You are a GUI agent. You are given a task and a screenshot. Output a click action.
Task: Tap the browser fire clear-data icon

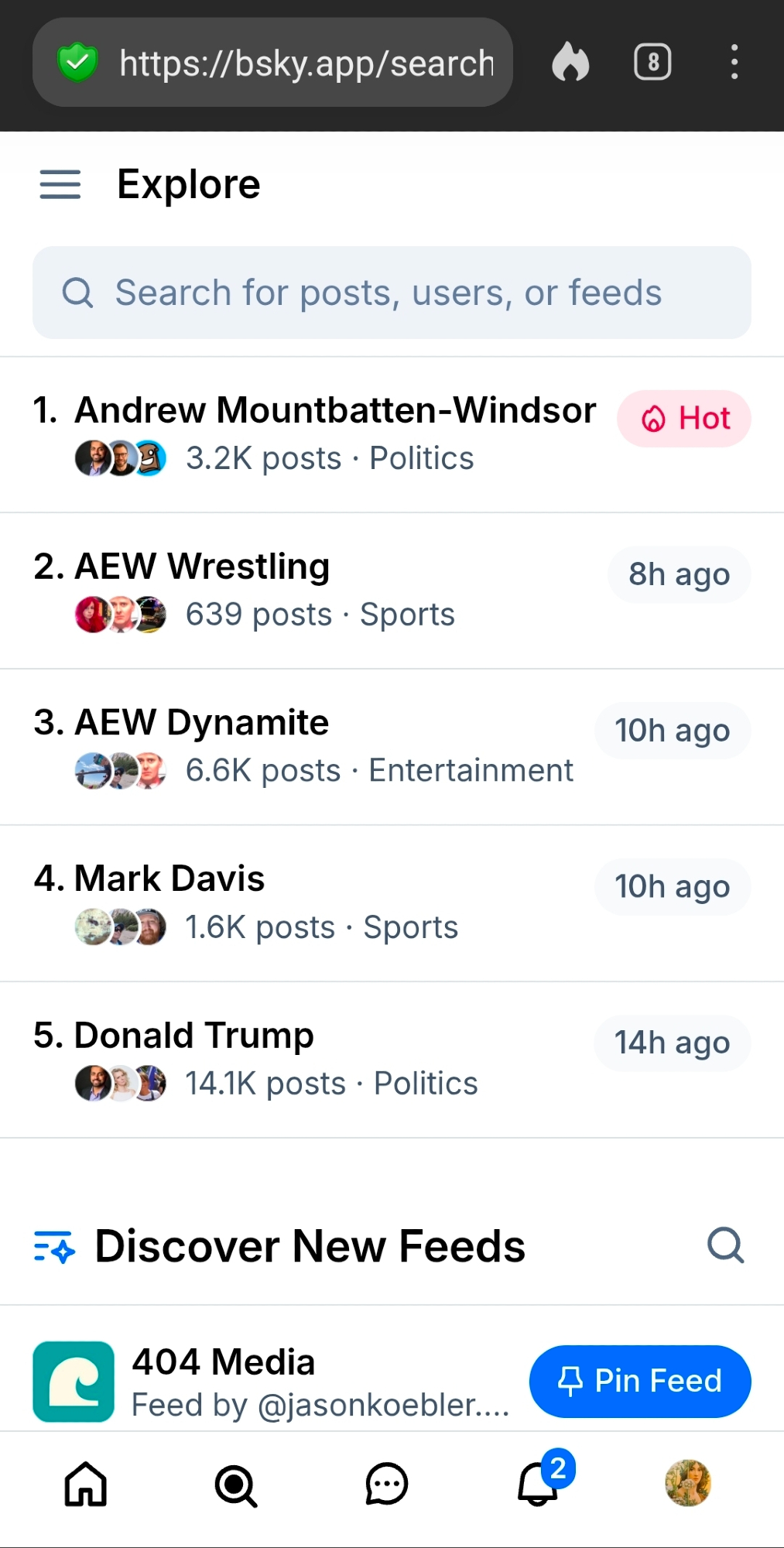tap(570, 62)
